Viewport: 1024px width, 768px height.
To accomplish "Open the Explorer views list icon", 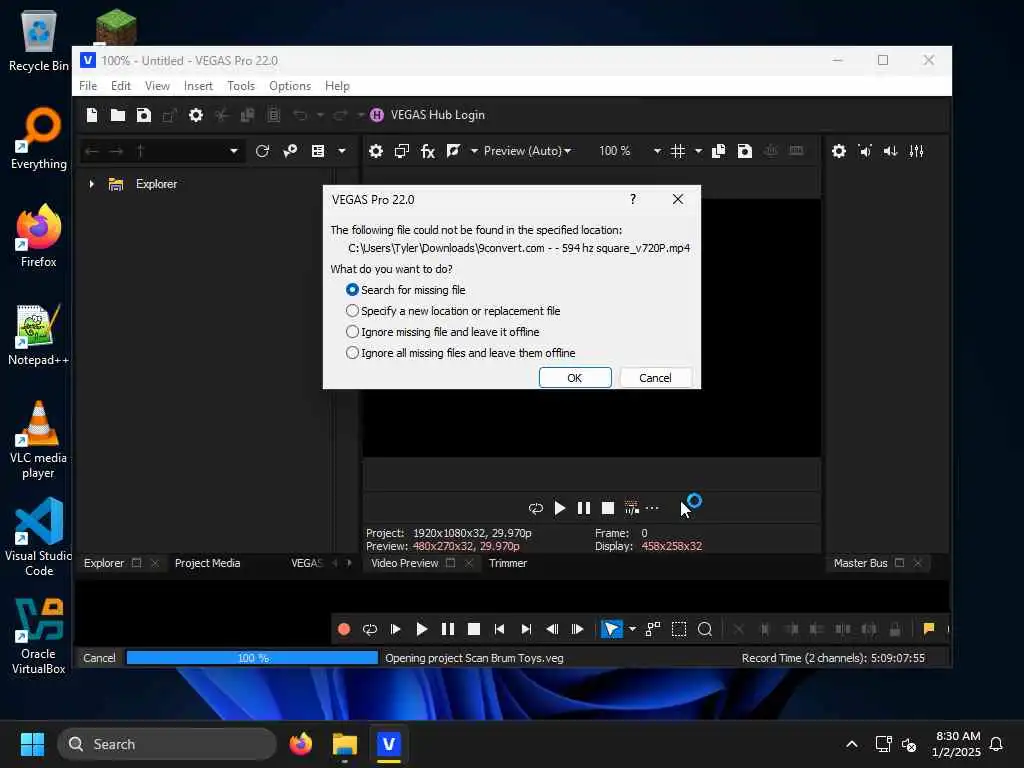I will (318, 152).
